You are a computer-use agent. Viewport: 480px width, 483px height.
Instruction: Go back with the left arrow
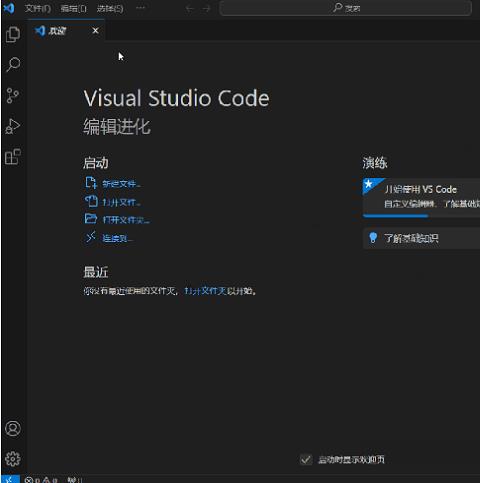(x=190, y=9)
